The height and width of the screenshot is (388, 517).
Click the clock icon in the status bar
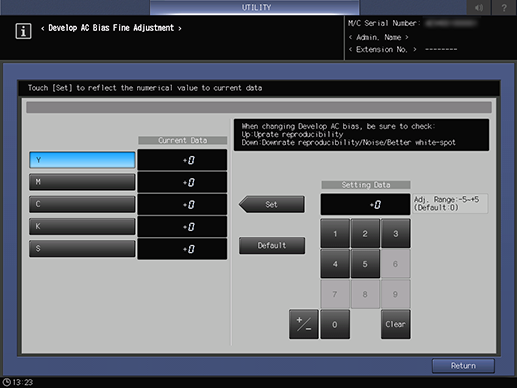[6, 382]
